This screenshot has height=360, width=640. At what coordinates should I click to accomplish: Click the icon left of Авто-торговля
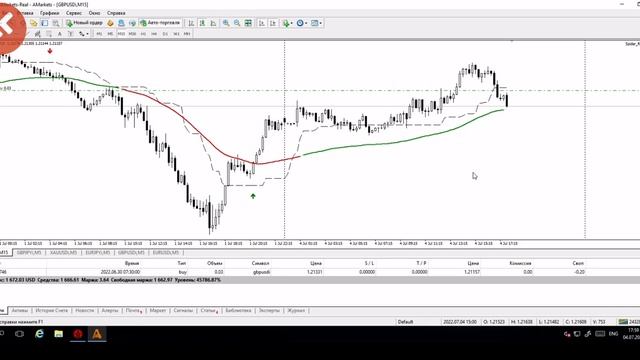(x=132, y=23)
